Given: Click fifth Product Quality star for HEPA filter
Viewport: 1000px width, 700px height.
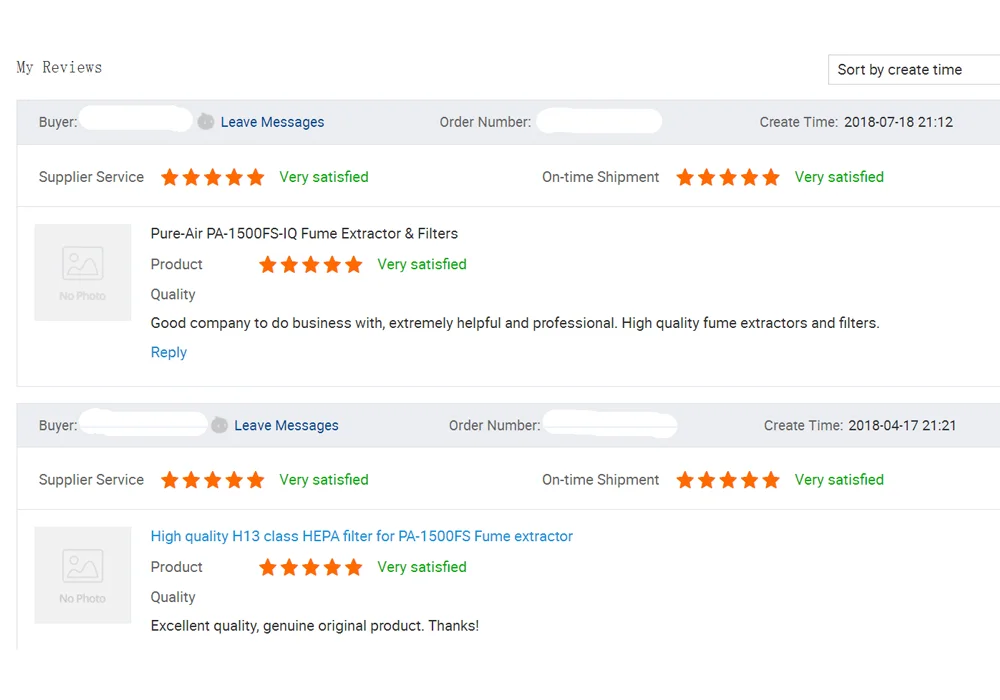Looking at the screenshot, I should pos(354,568).
